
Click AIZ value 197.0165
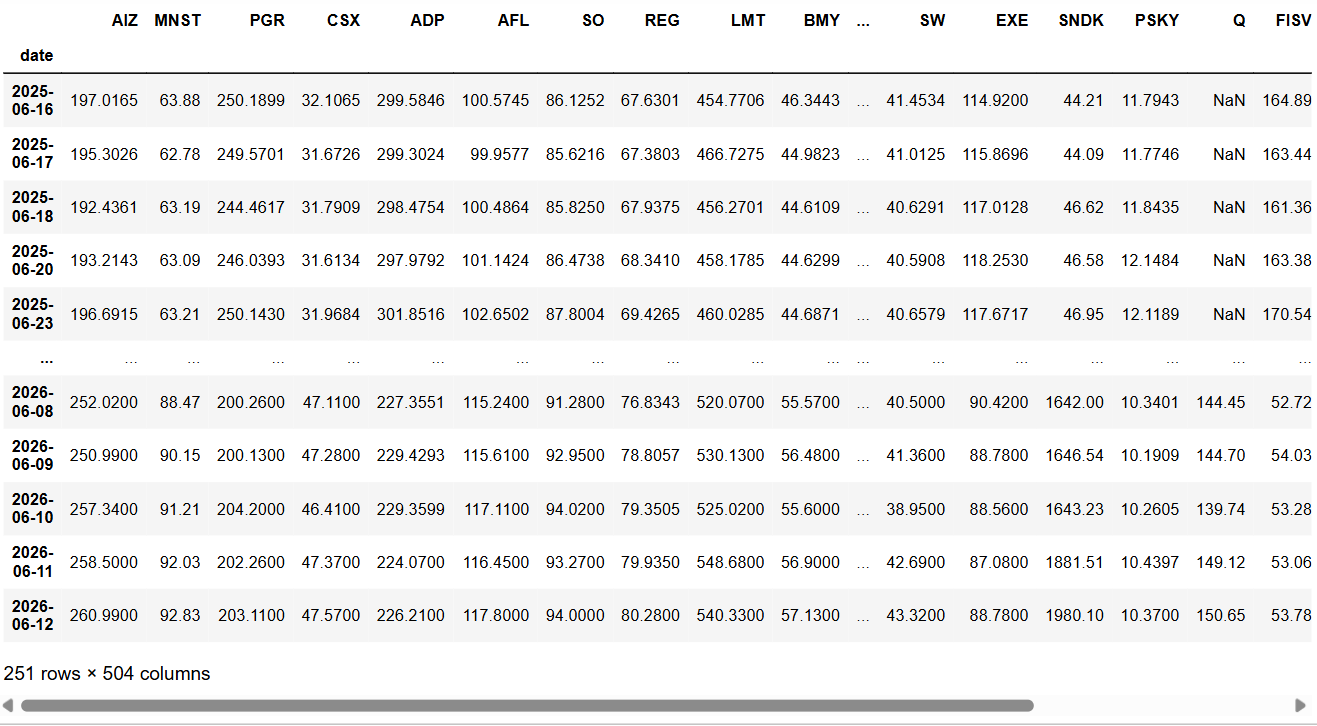click(104, 100)
